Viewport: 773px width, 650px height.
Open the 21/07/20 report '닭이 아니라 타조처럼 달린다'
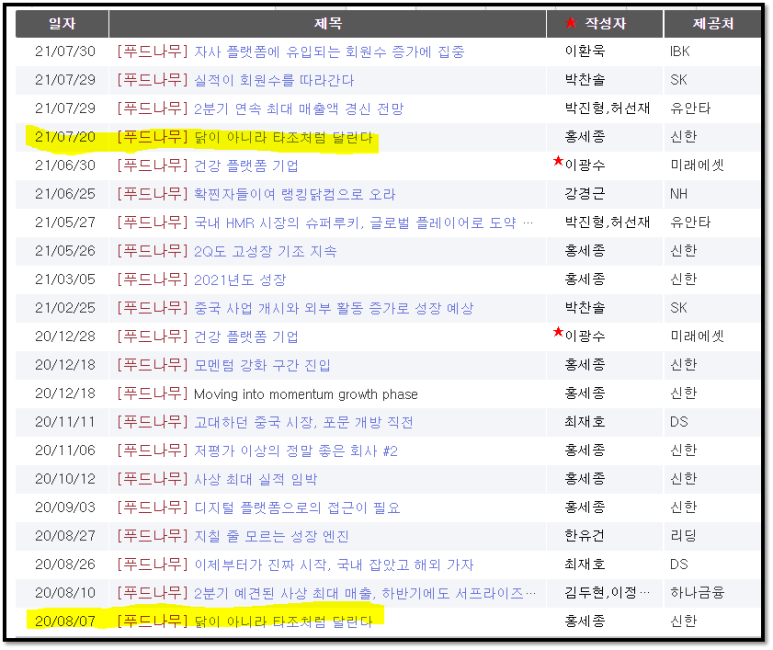[283, 137]
